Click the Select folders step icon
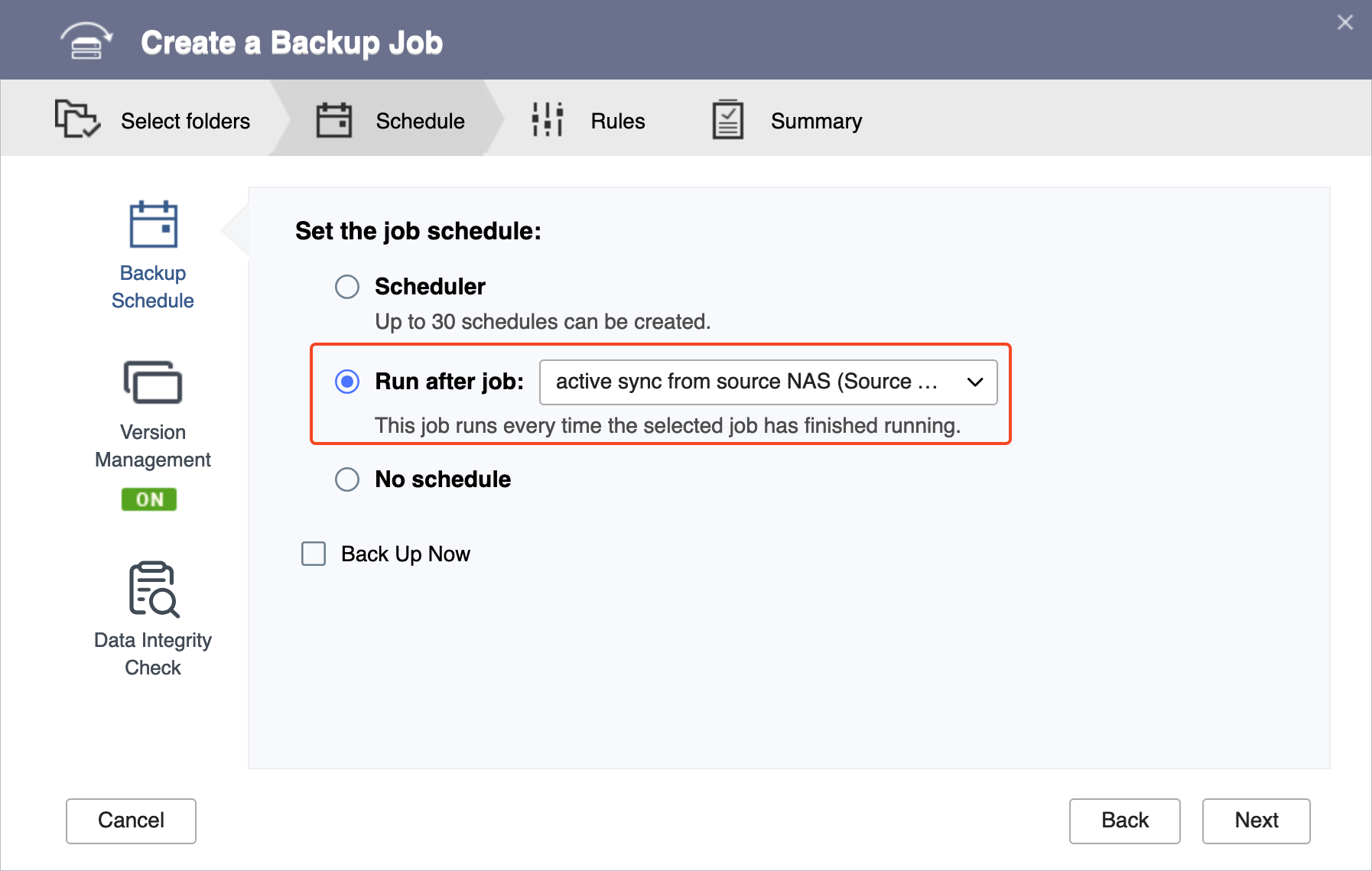1372x871 pixels. [x=76, y=120]
